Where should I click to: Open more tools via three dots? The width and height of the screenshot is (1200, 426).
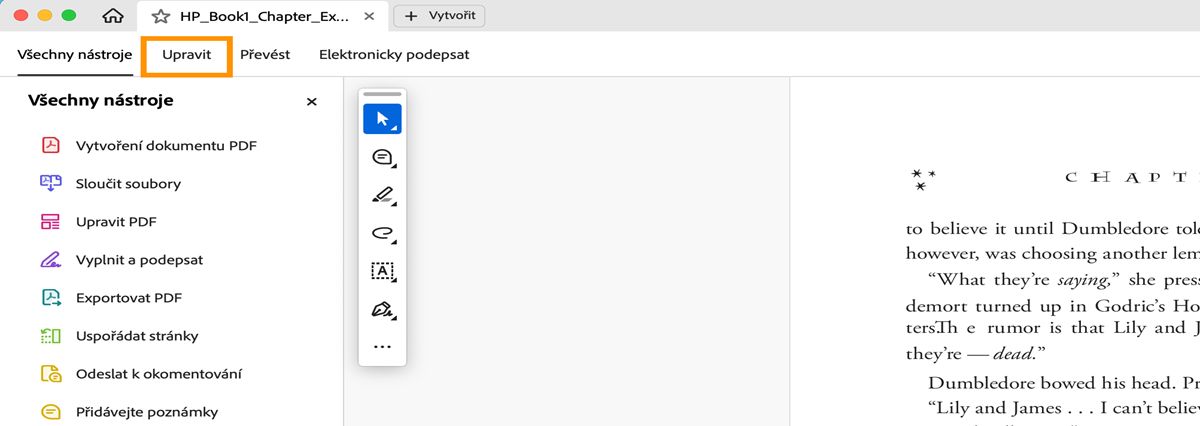tap(382, 347)
